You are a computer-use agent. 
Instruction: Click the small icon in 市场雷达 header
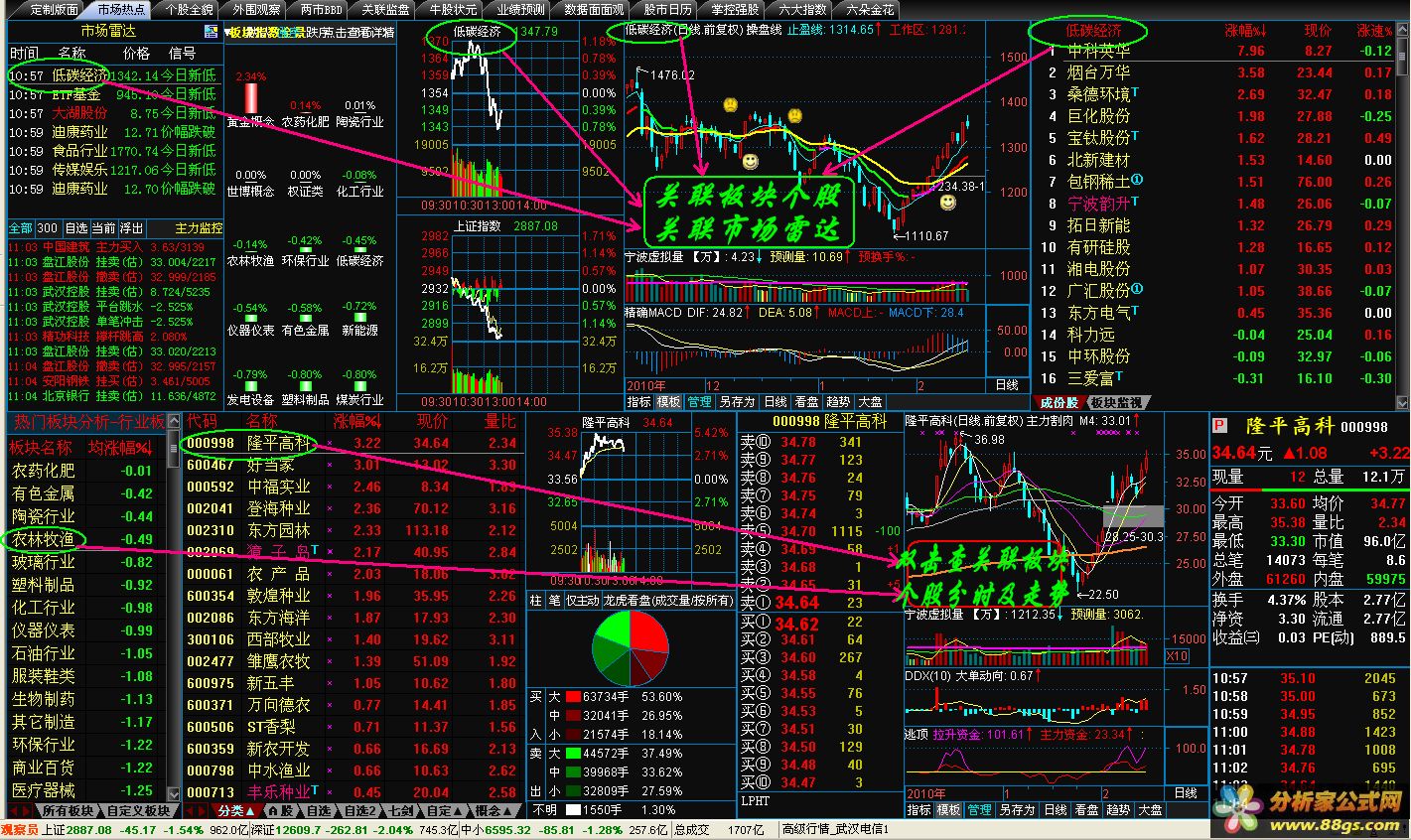pyautogui.click(x=212, y=31)
